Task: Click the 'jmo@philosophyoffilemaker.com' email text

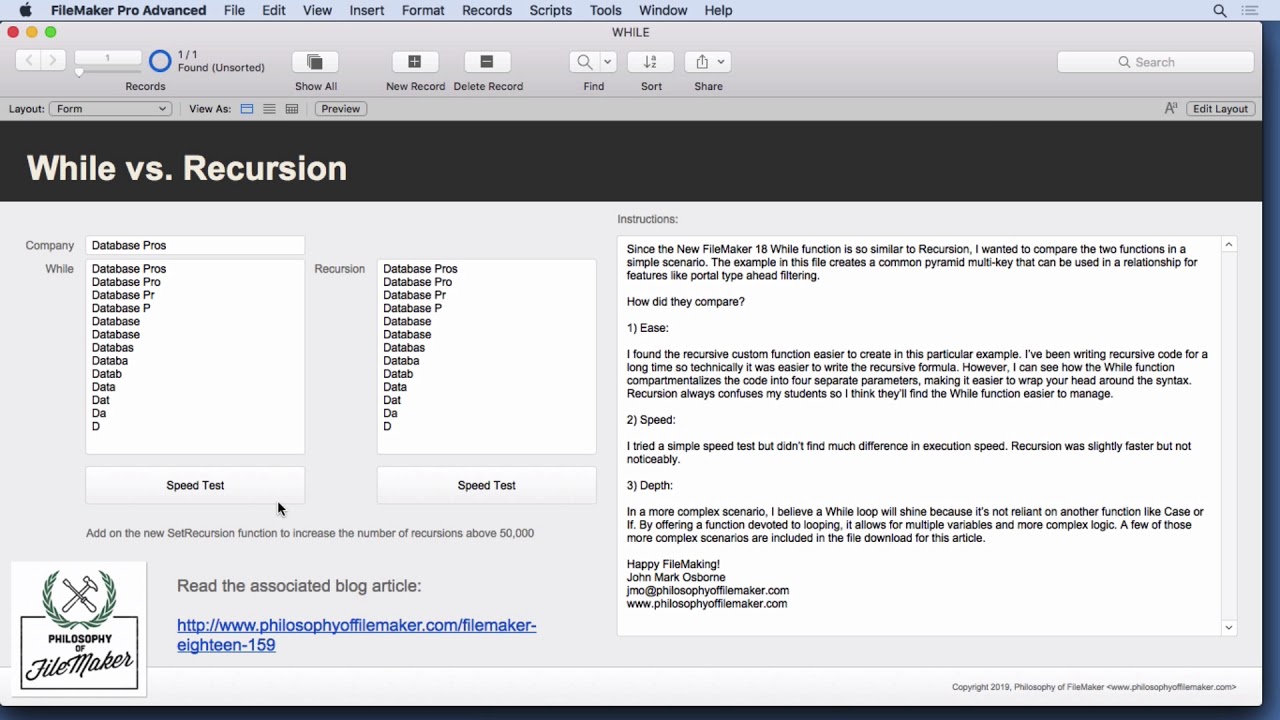Action: click(708, 591)
